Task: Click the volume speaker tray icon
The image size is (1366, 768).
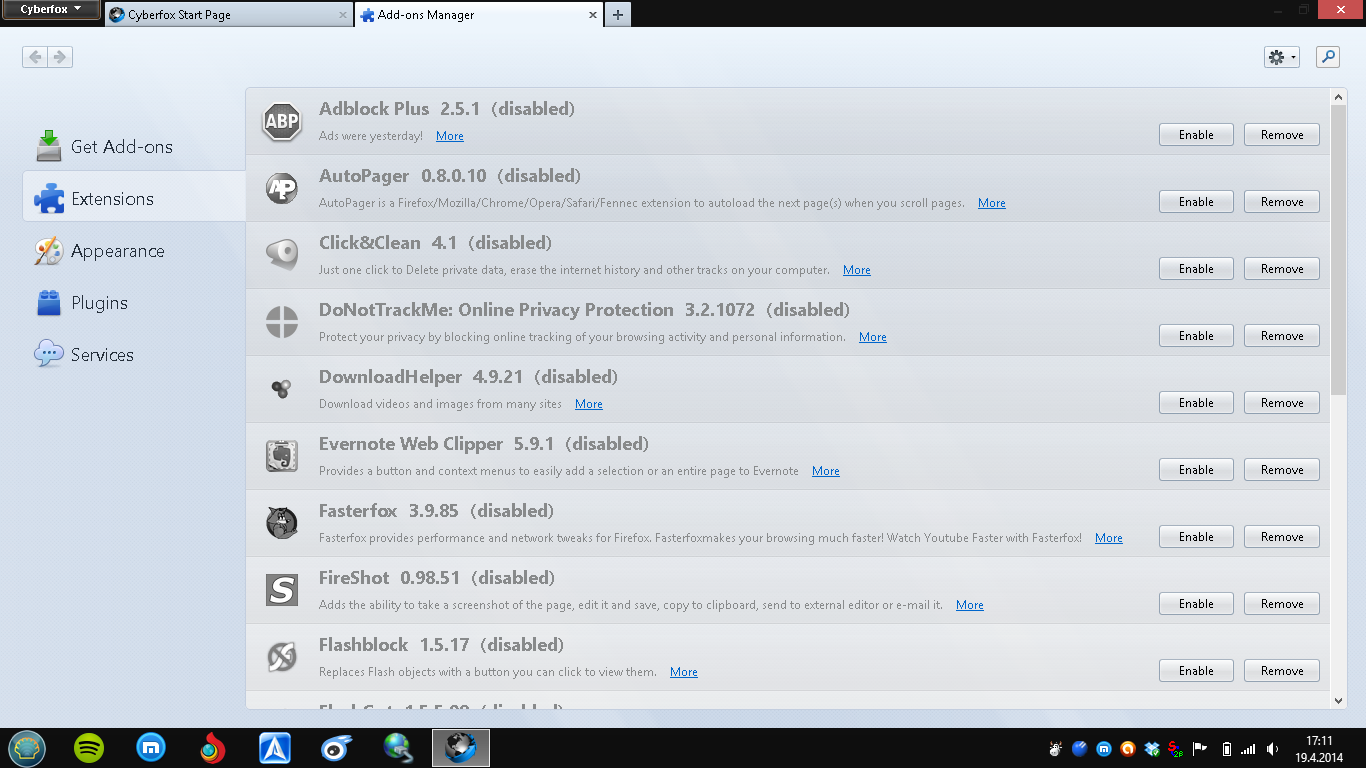Action: pyautogui.click(x=1272, y=748)
